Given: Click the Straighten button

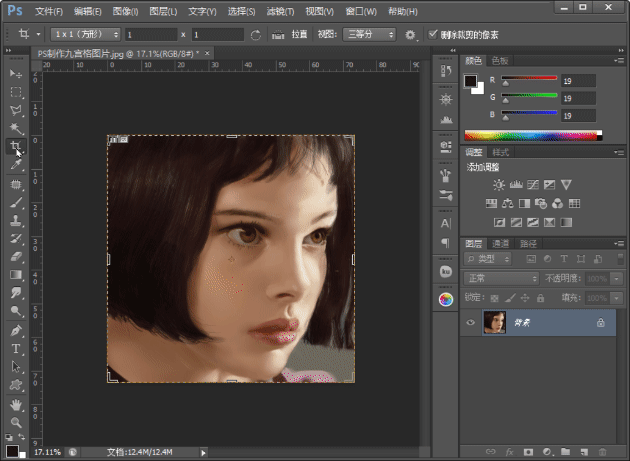Looking at the screenshot, I should (x=290, y=35).
